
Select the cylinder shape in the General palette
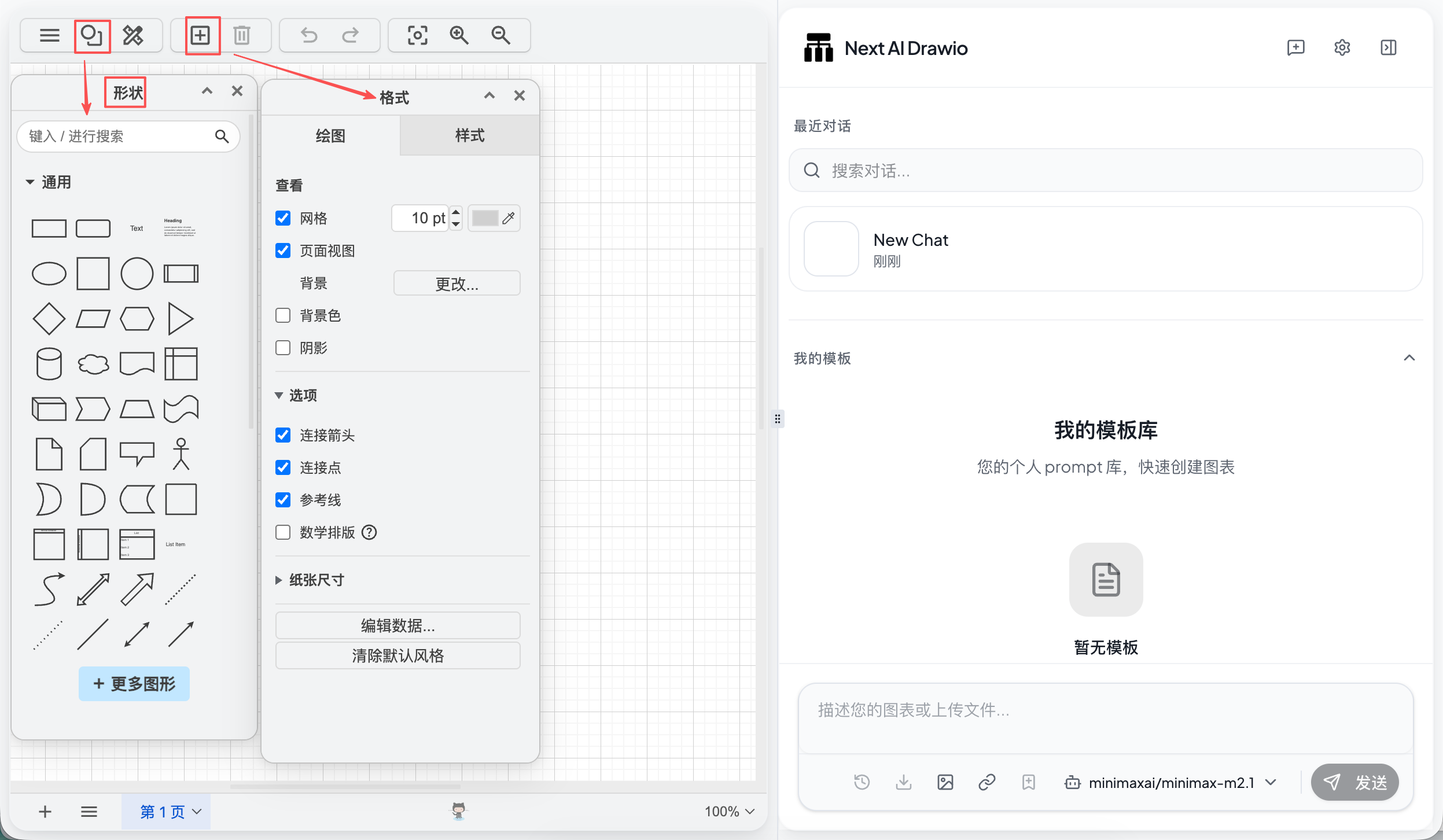point(49,364)
